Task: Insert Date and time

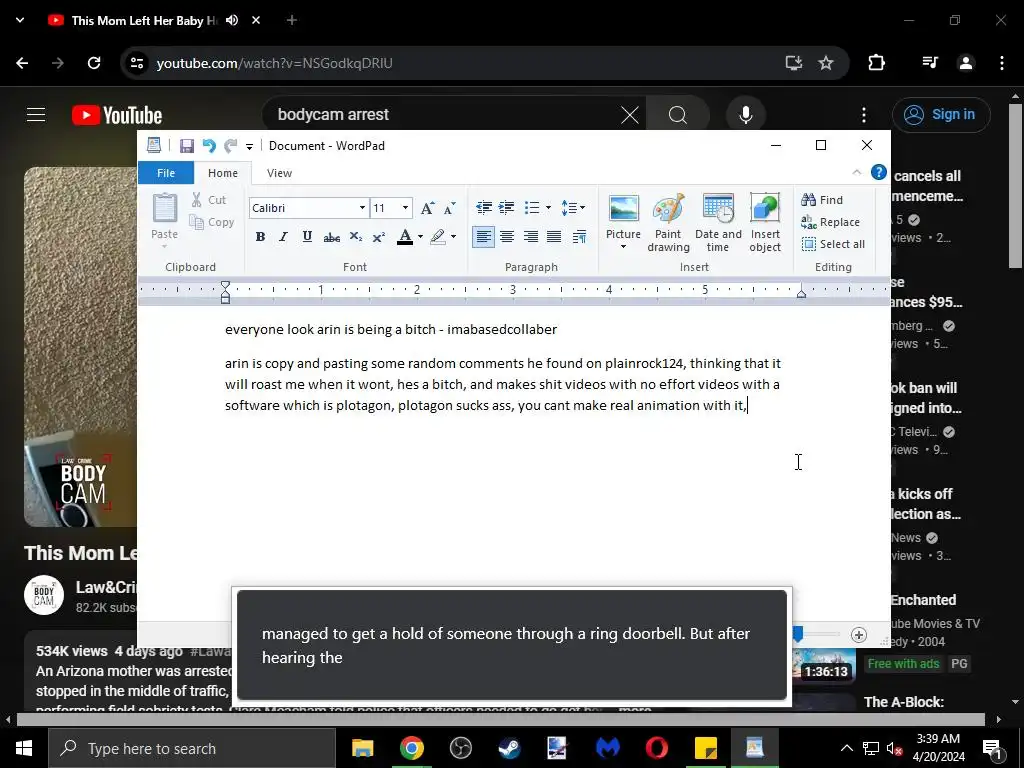Action: [718, 223]
